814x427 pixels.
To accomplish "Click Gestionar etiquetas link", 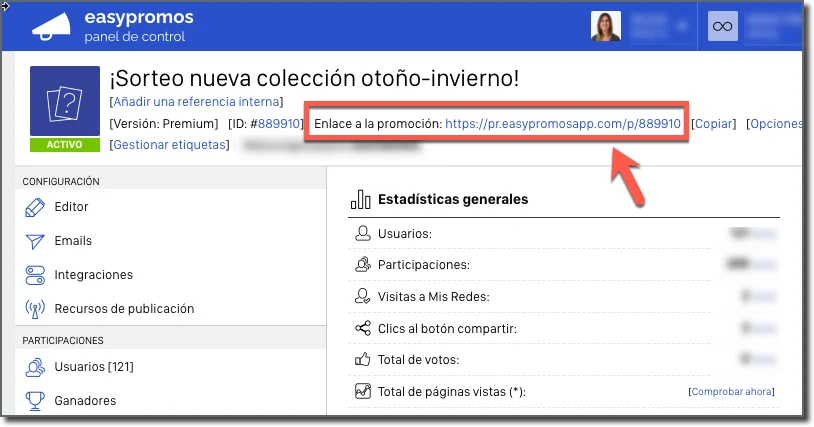I will 169,145.
